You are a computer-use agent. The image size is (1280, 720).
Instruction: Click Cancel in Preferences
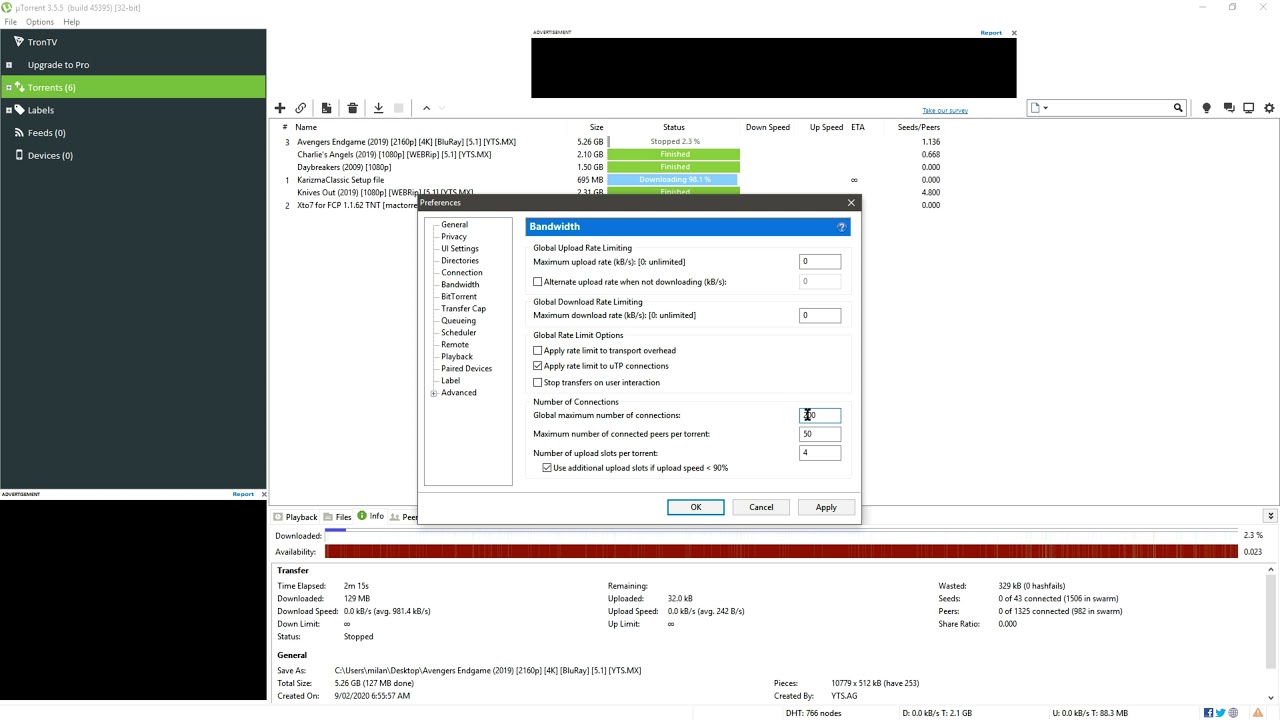[x=761, y=507]
